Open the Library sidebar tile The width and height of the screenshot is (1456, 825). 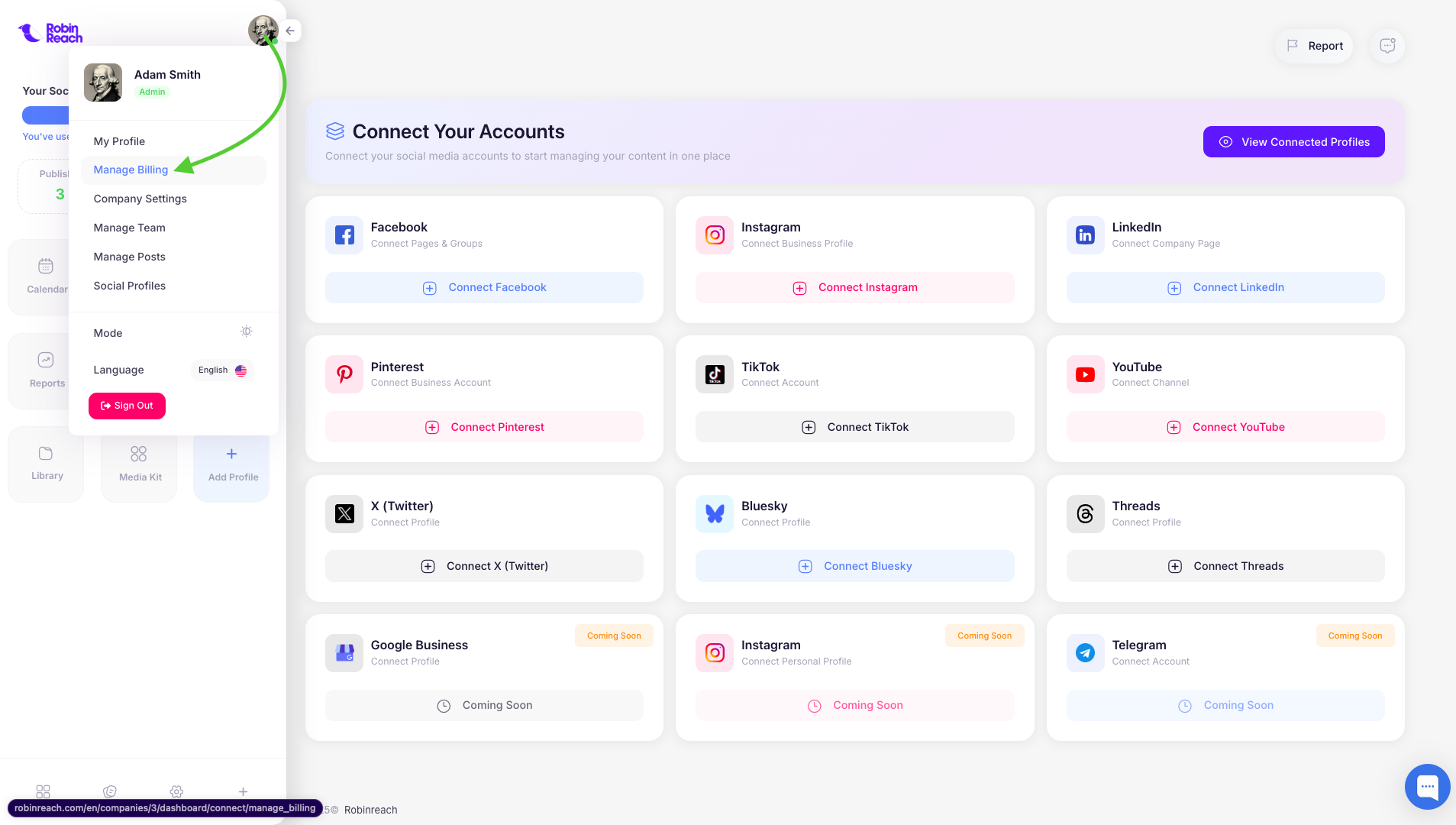[46, 464]
